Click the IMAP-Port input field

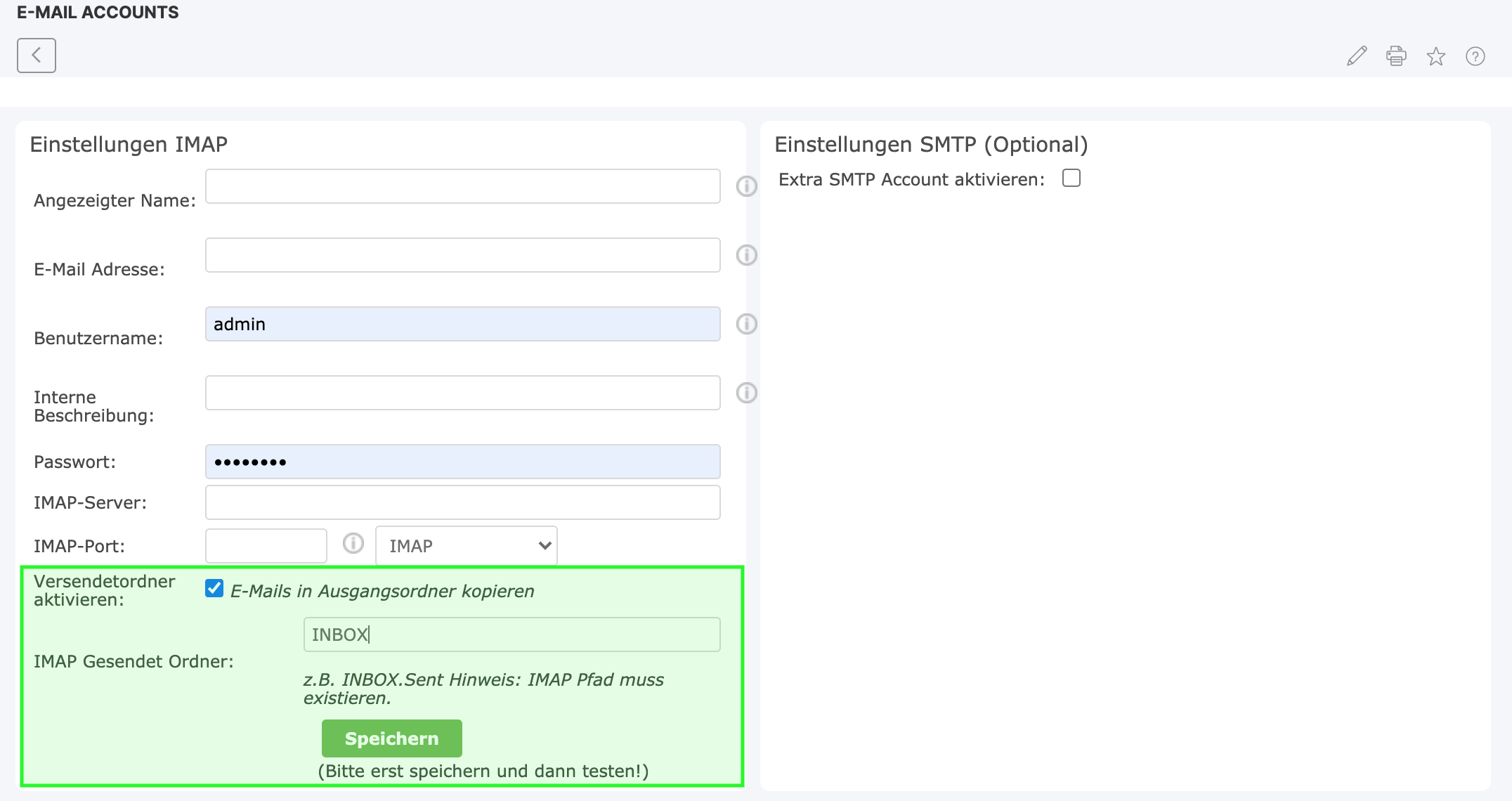click(266, 546)
